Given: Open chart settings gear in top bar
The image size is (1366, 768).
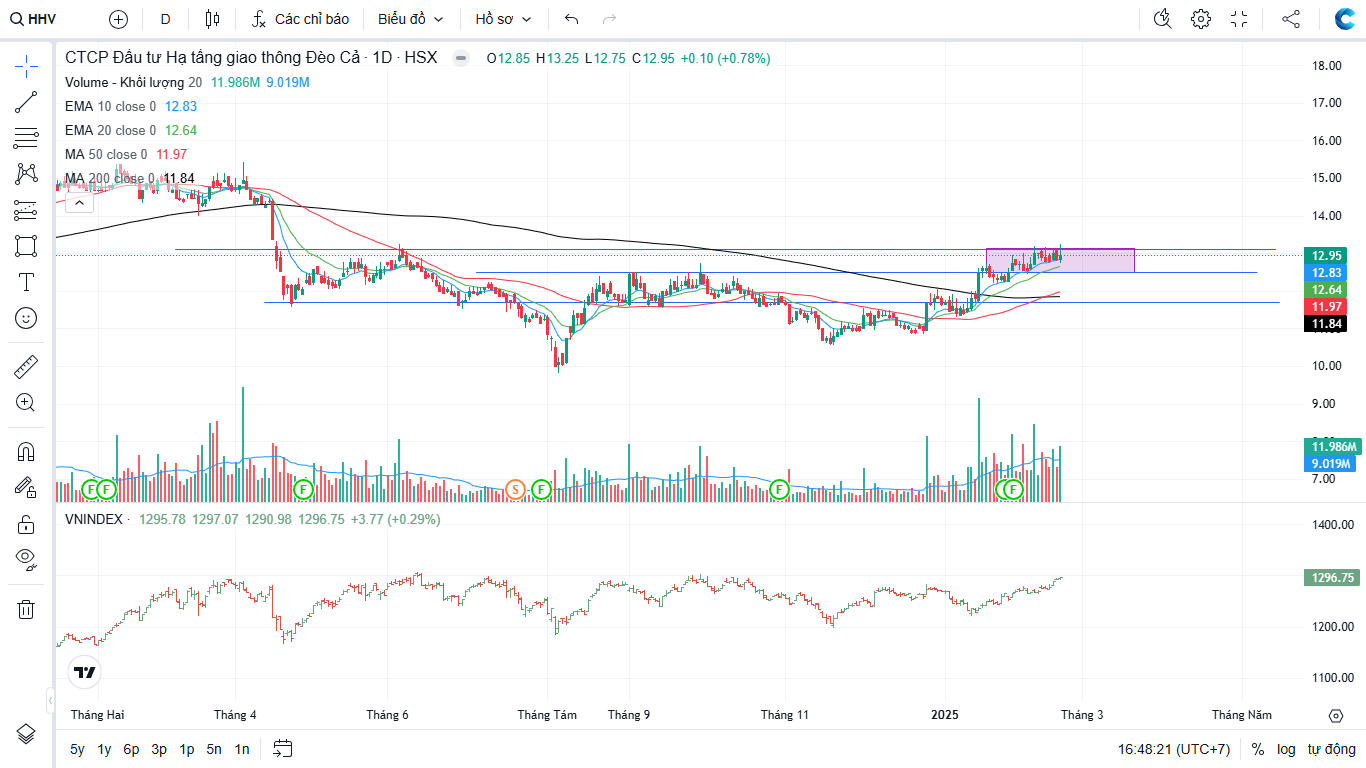Looking at the screenshot, I should (x=1201, y=19).
